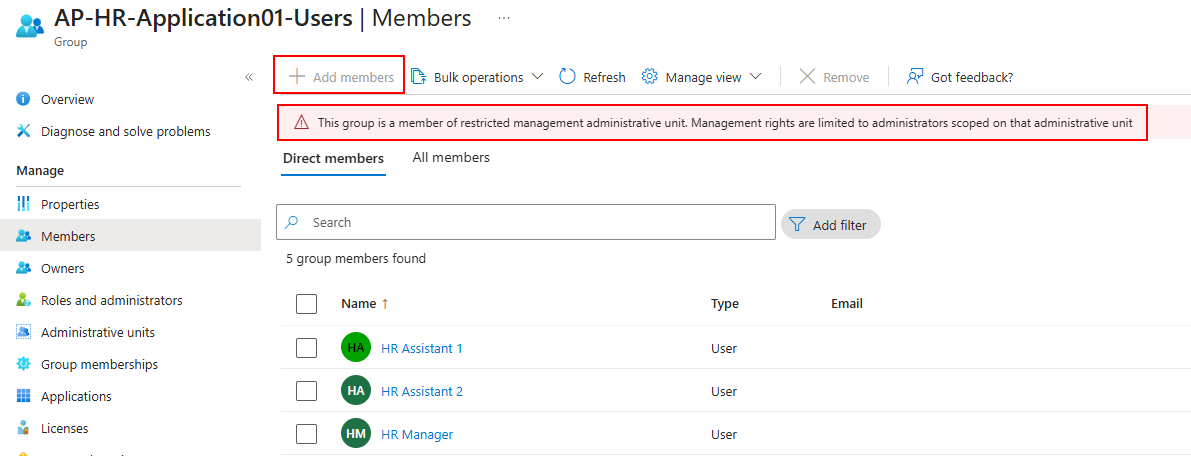Click the Got feedback? label

click(972, 77)
